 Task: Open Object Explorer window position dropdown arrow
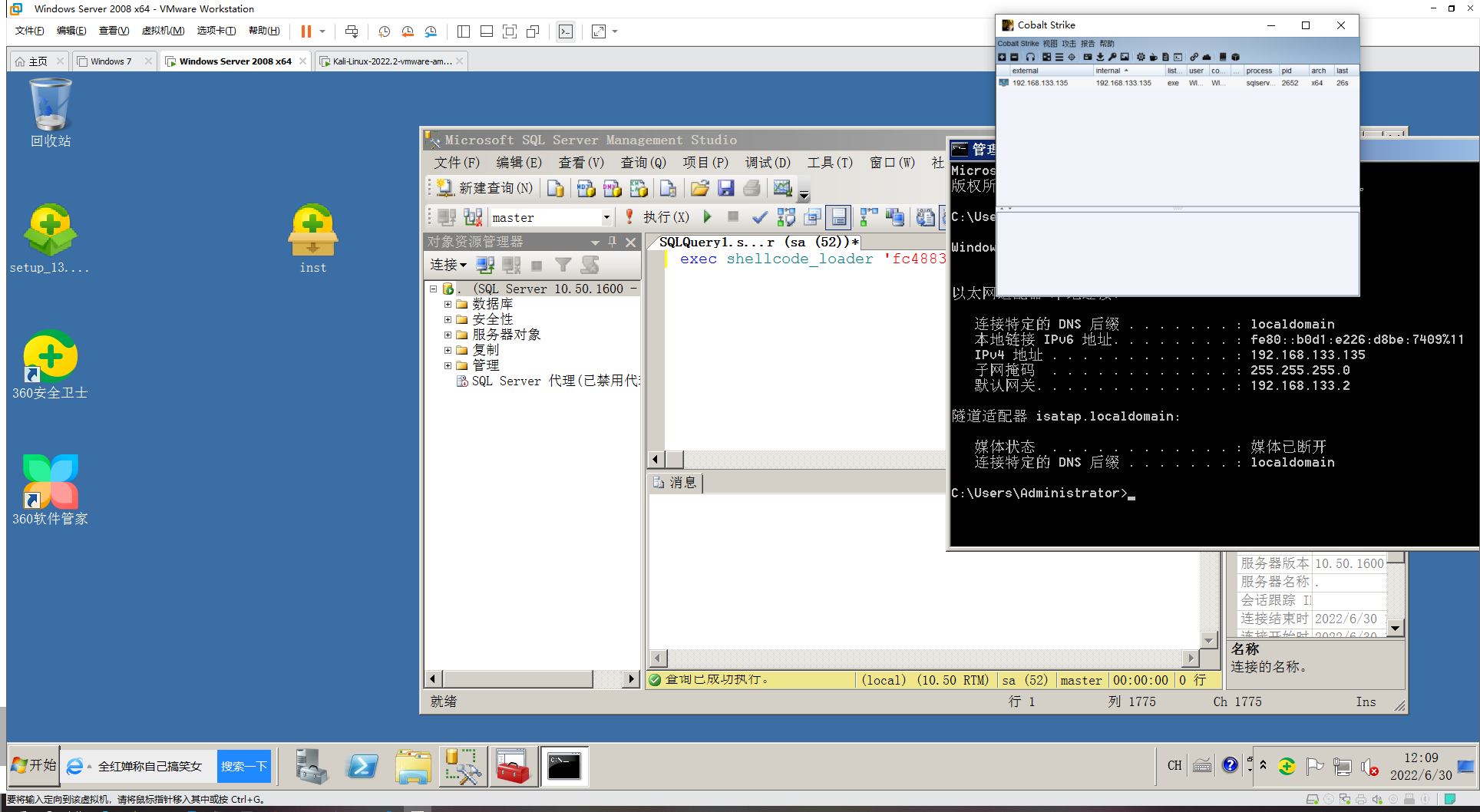click(595, 243)
